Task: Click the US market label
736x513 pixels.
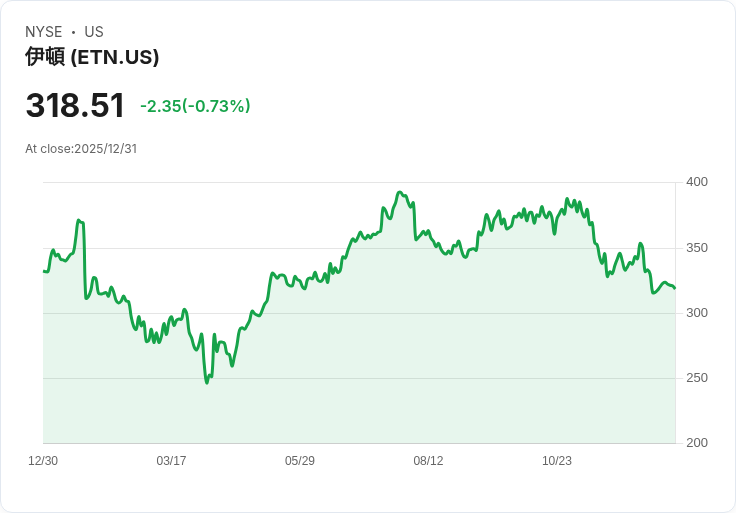Action: click(x=94, y=32)
